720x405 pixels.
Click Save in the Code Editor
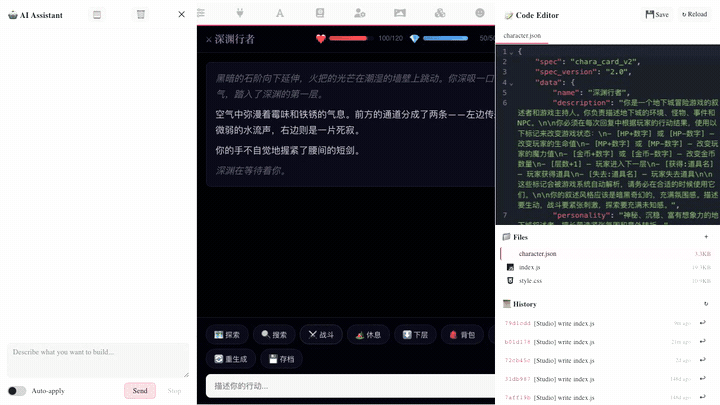(x=657, y=14)
